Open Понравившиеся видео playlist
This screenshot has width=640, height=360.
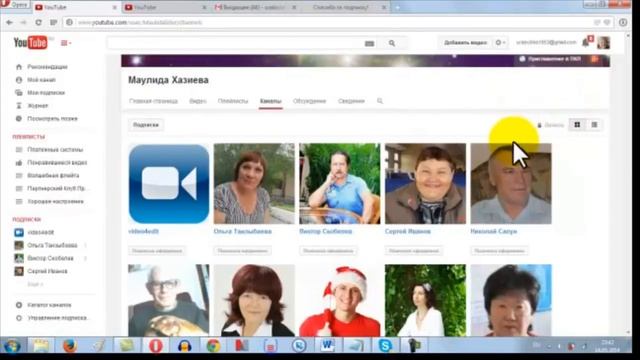coord(57,163)
